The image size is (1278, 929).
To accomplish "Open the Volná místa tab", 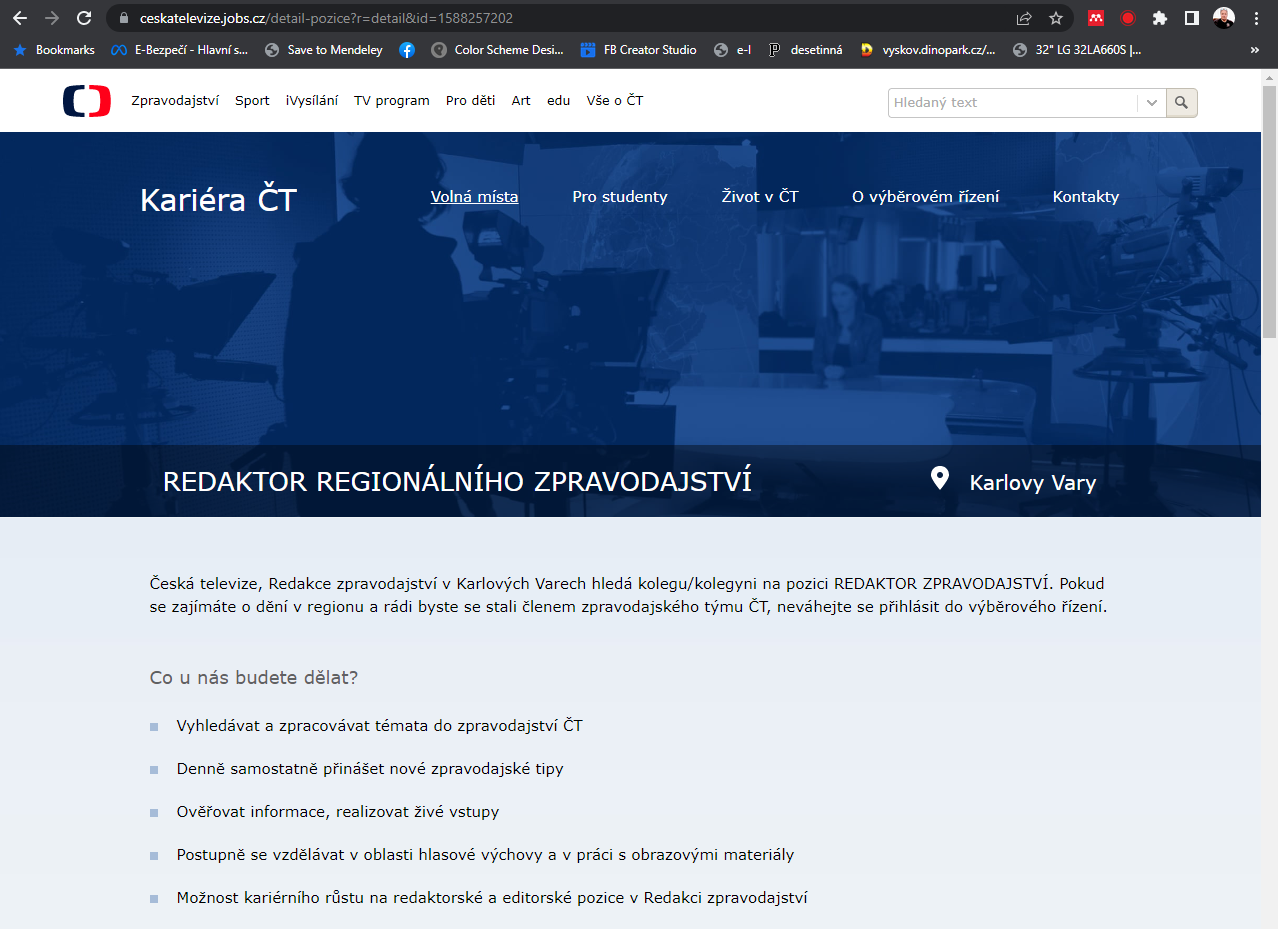I will point(474,196).
